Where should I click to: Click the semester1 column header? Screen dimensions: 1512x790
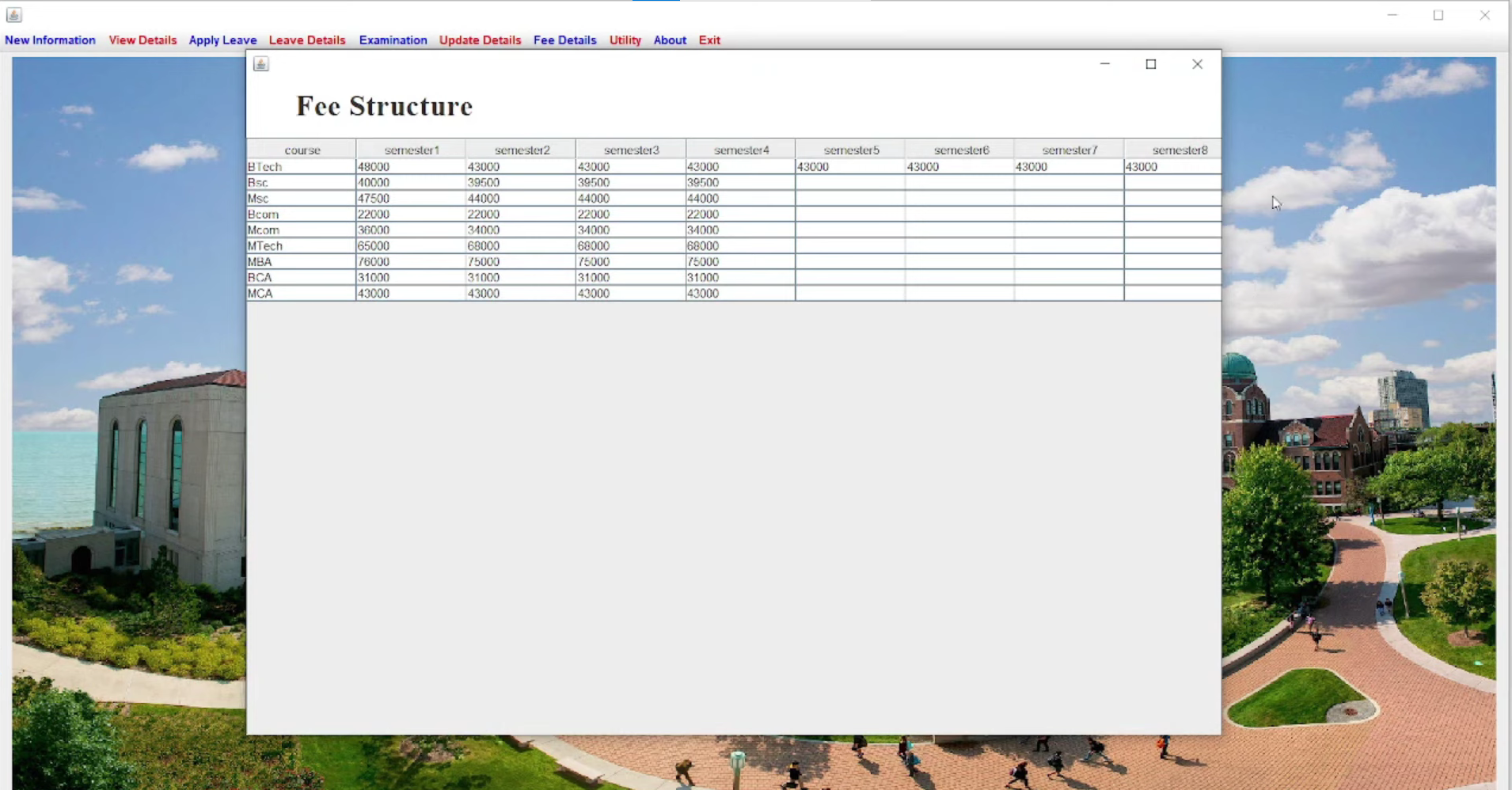pos(411,149)
